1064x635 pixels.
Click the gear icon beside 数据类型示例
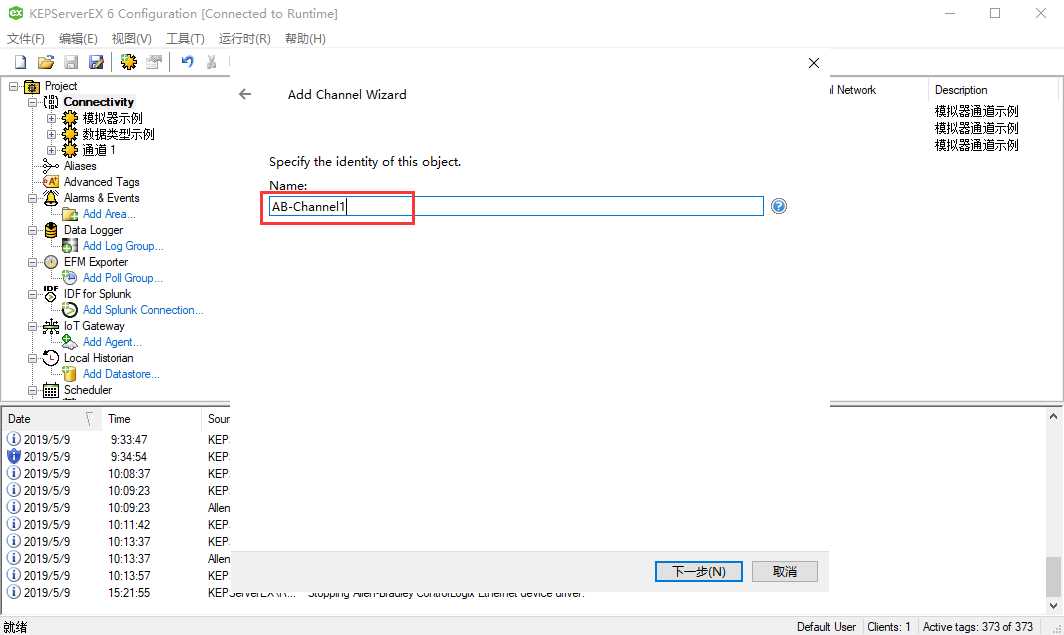[70, 134]
